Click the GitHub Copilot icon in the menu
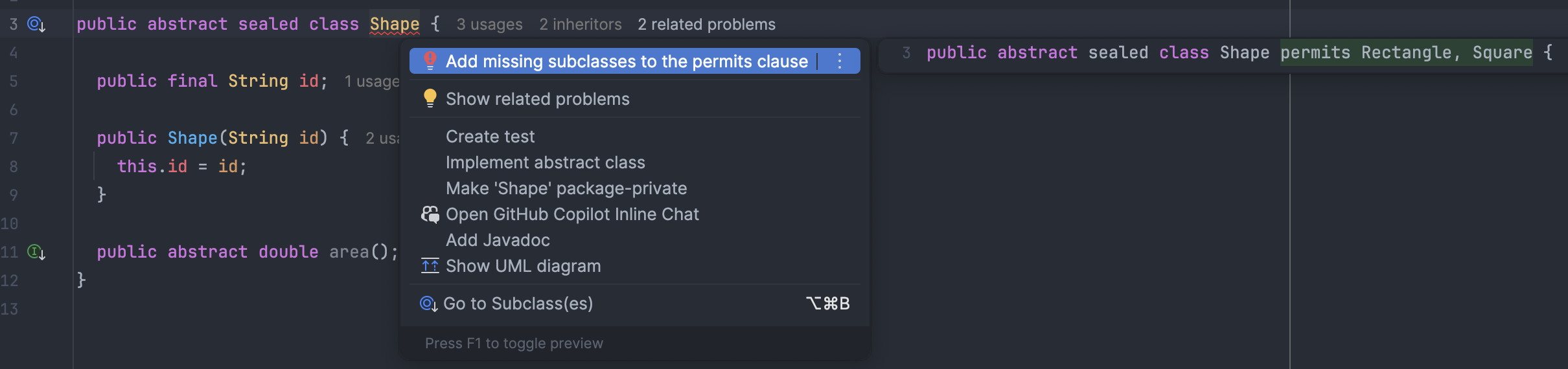Screen dimensions: 1568x369 point(430,214)
